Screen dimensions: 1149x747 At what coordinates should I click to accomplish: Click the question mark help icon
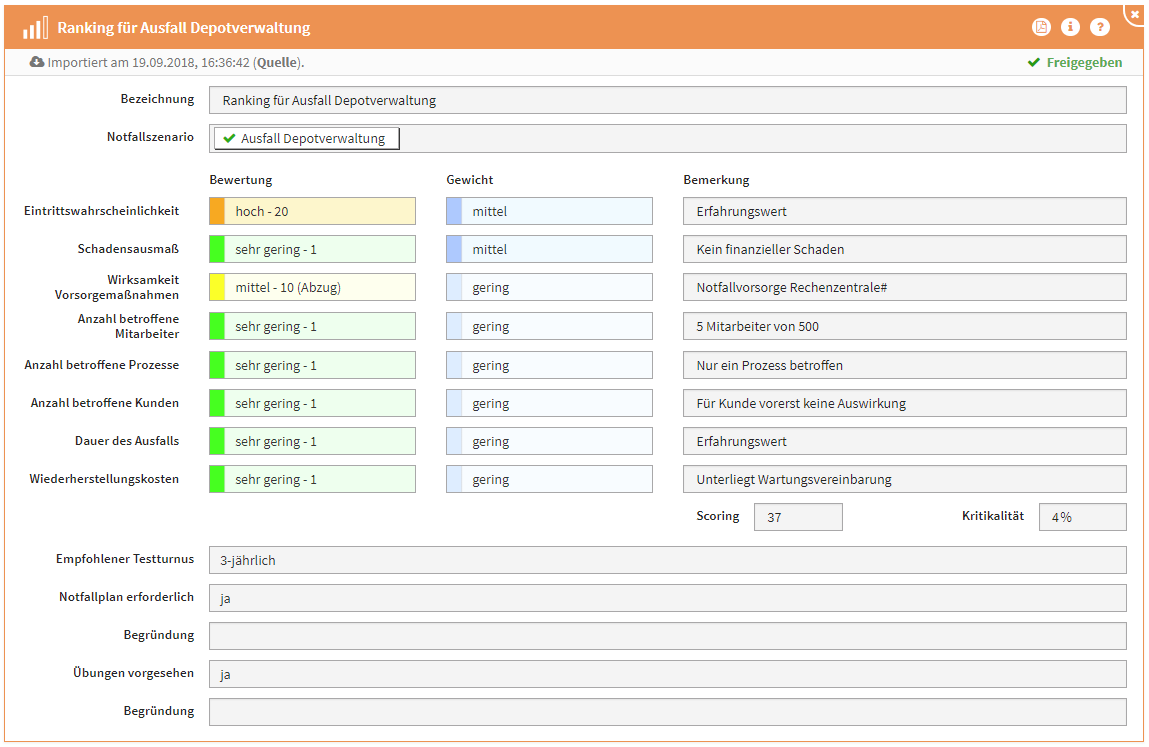1100,28
